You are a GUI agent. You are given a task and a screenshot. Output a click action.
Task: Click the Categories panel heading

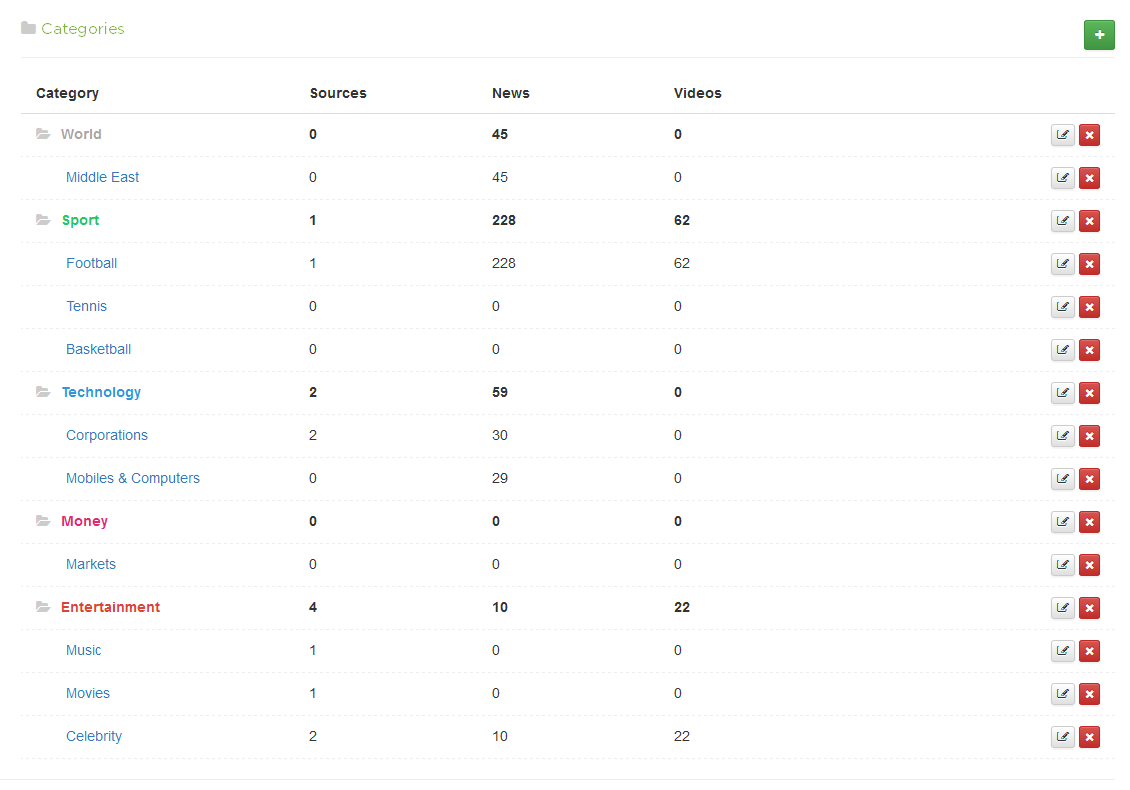(x=82, y=29)
